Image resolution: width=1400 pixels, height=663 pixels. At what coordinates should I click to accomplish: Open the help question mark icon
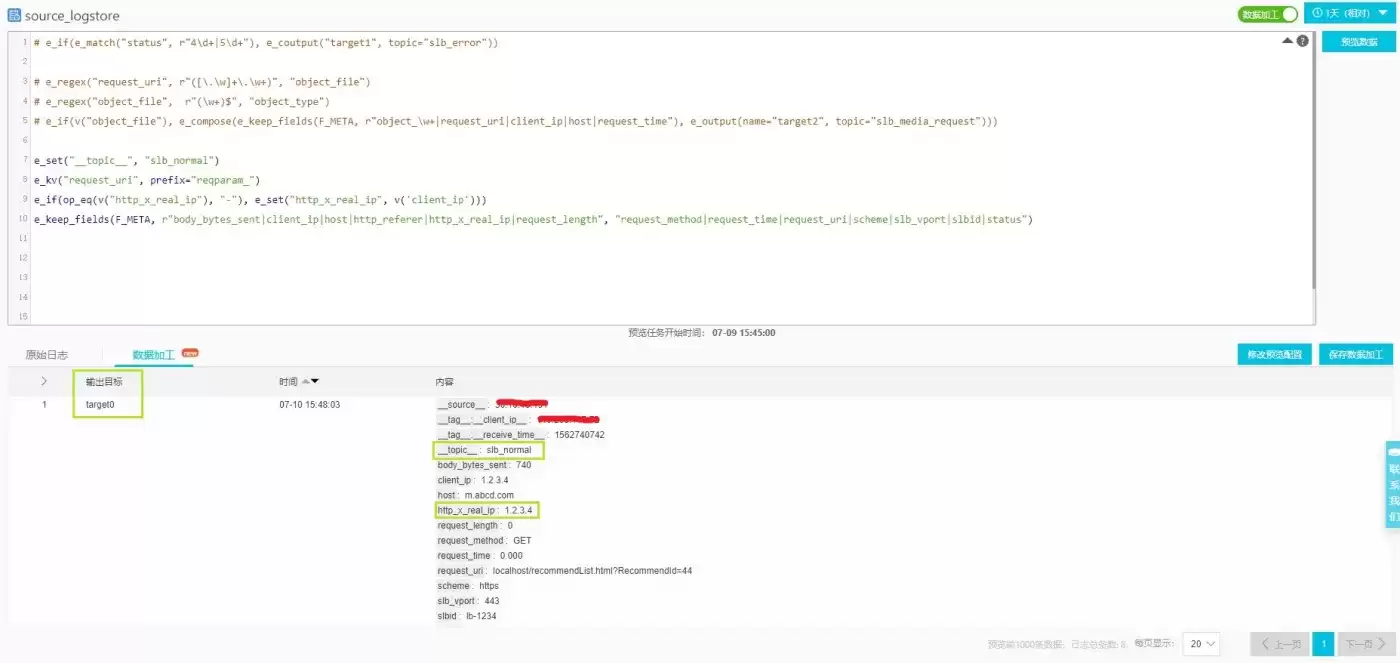[1302, 41]
